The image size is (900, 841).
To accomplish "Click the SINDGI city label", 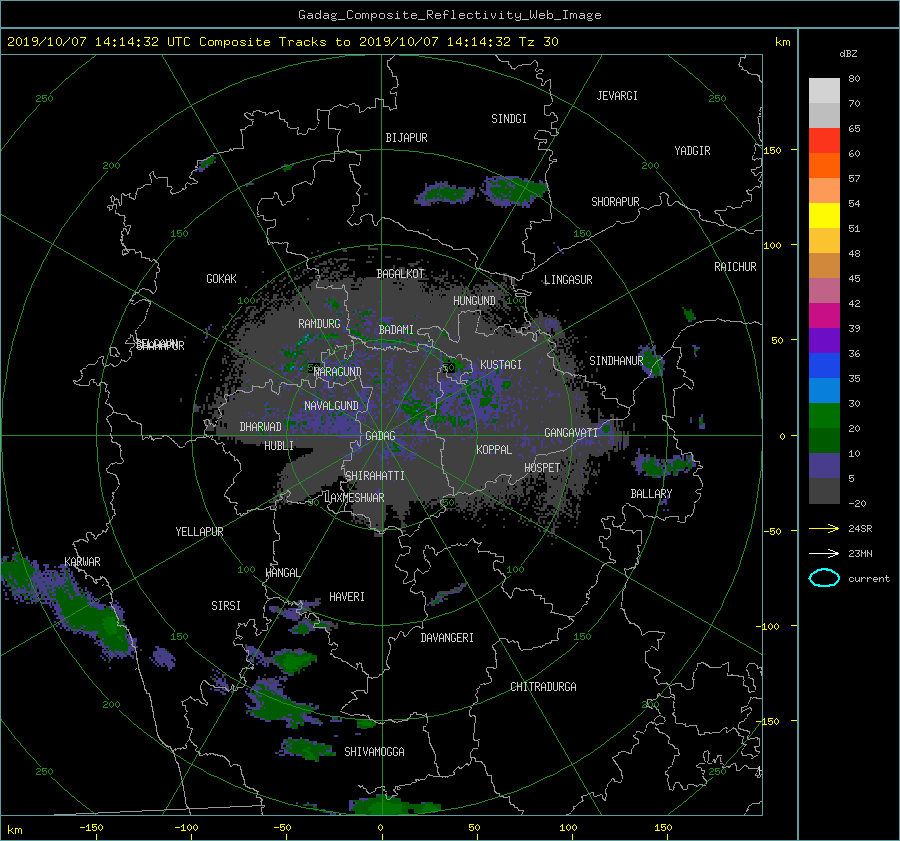I will (x=509, y=119).
